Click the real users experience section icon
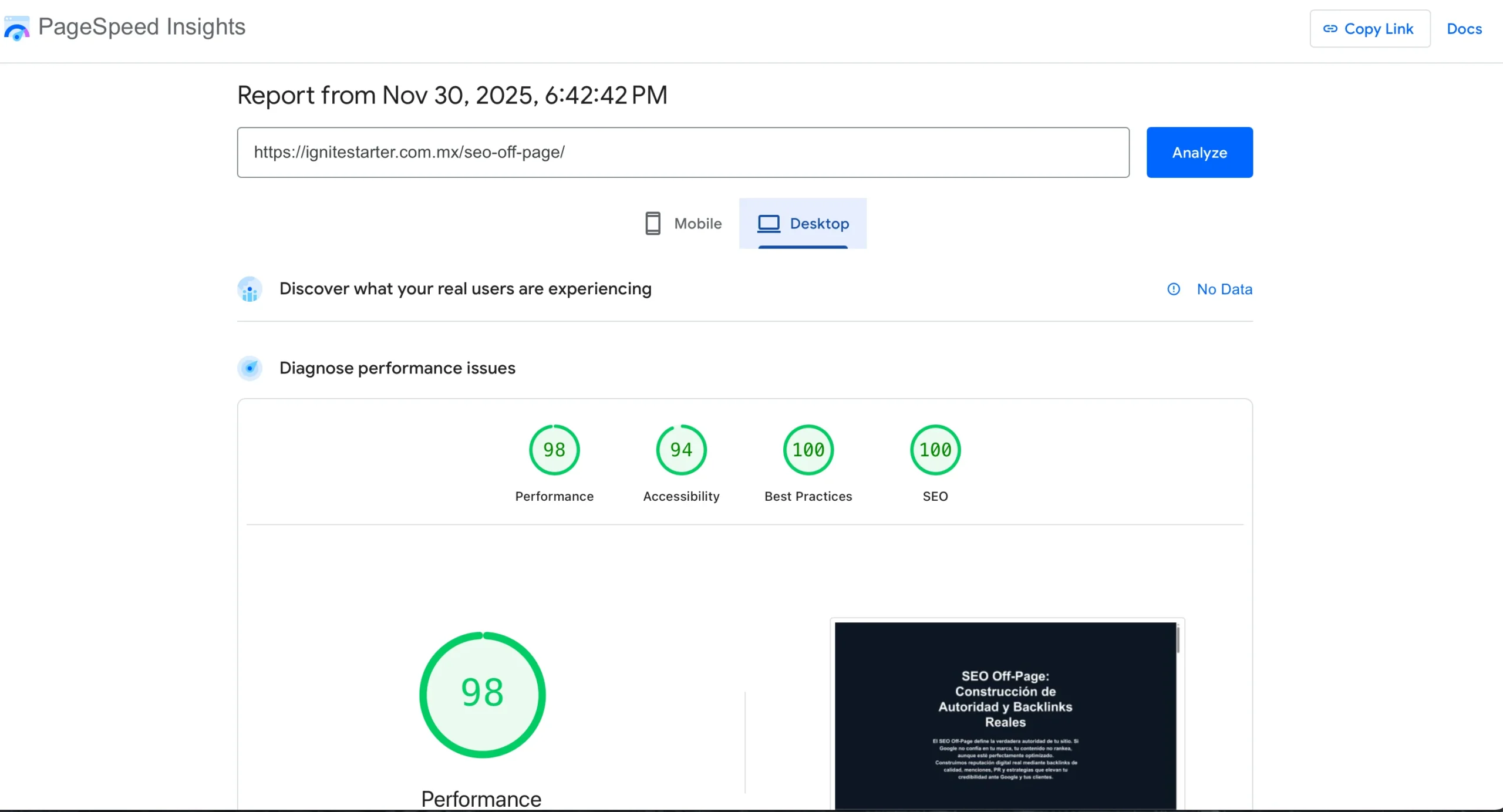This screenshot has height=812, width=1503. (x=250, y=289)
